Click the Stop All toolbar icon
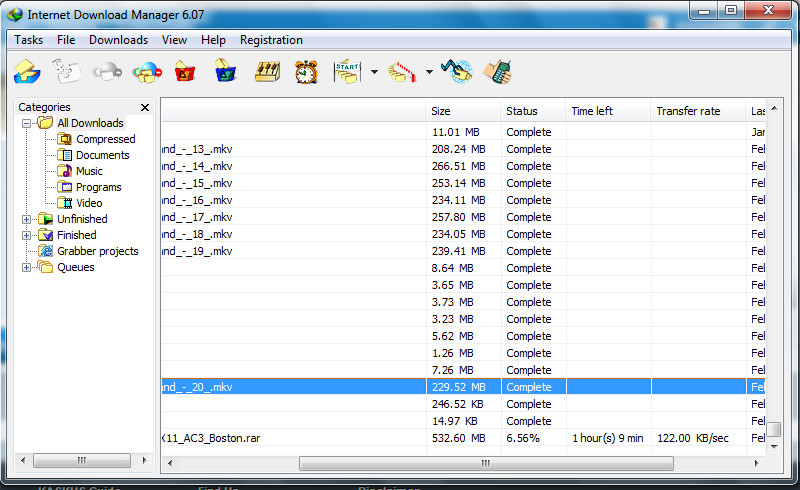Screen dimensions: 800x490 tap(147, 72)
